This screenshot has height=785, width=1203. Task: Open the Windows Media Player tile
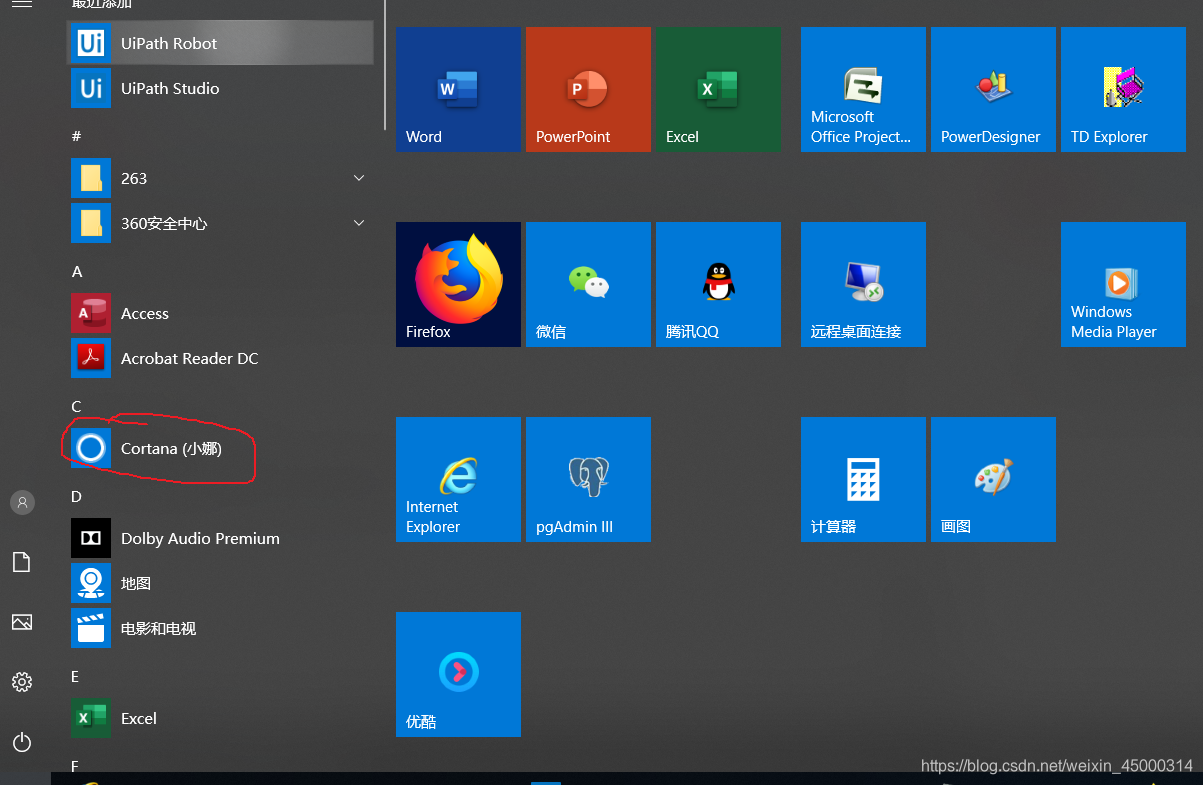(1123, 284)
